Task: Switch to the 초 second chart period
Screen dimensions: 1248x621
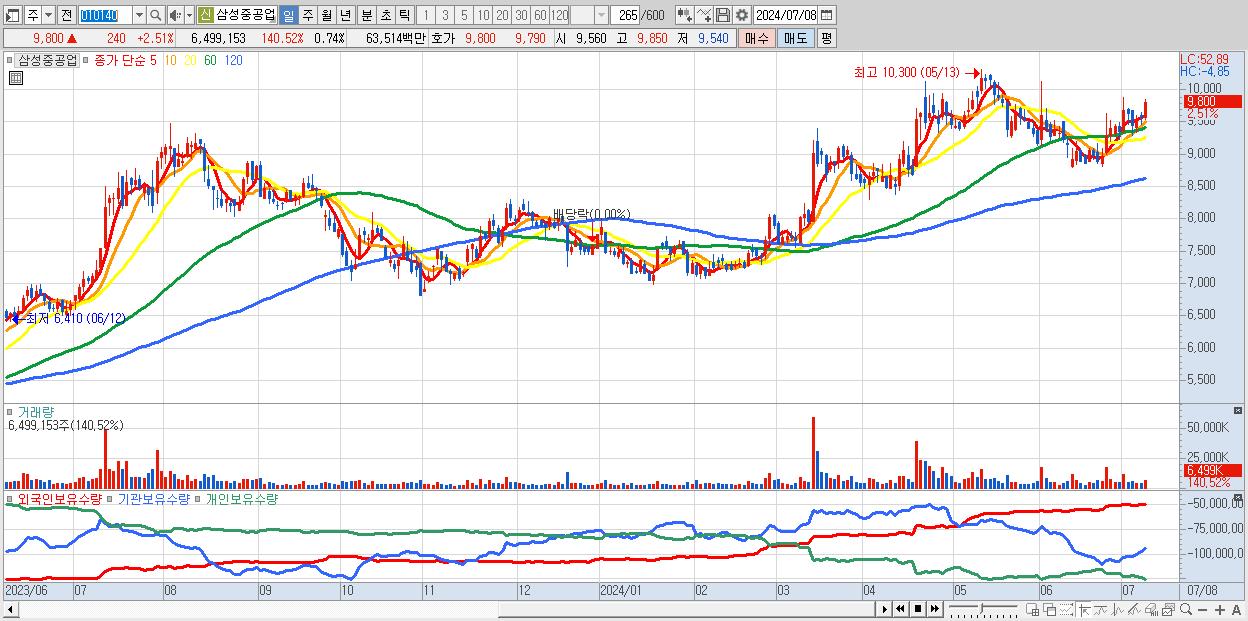Action: point(385,15)
